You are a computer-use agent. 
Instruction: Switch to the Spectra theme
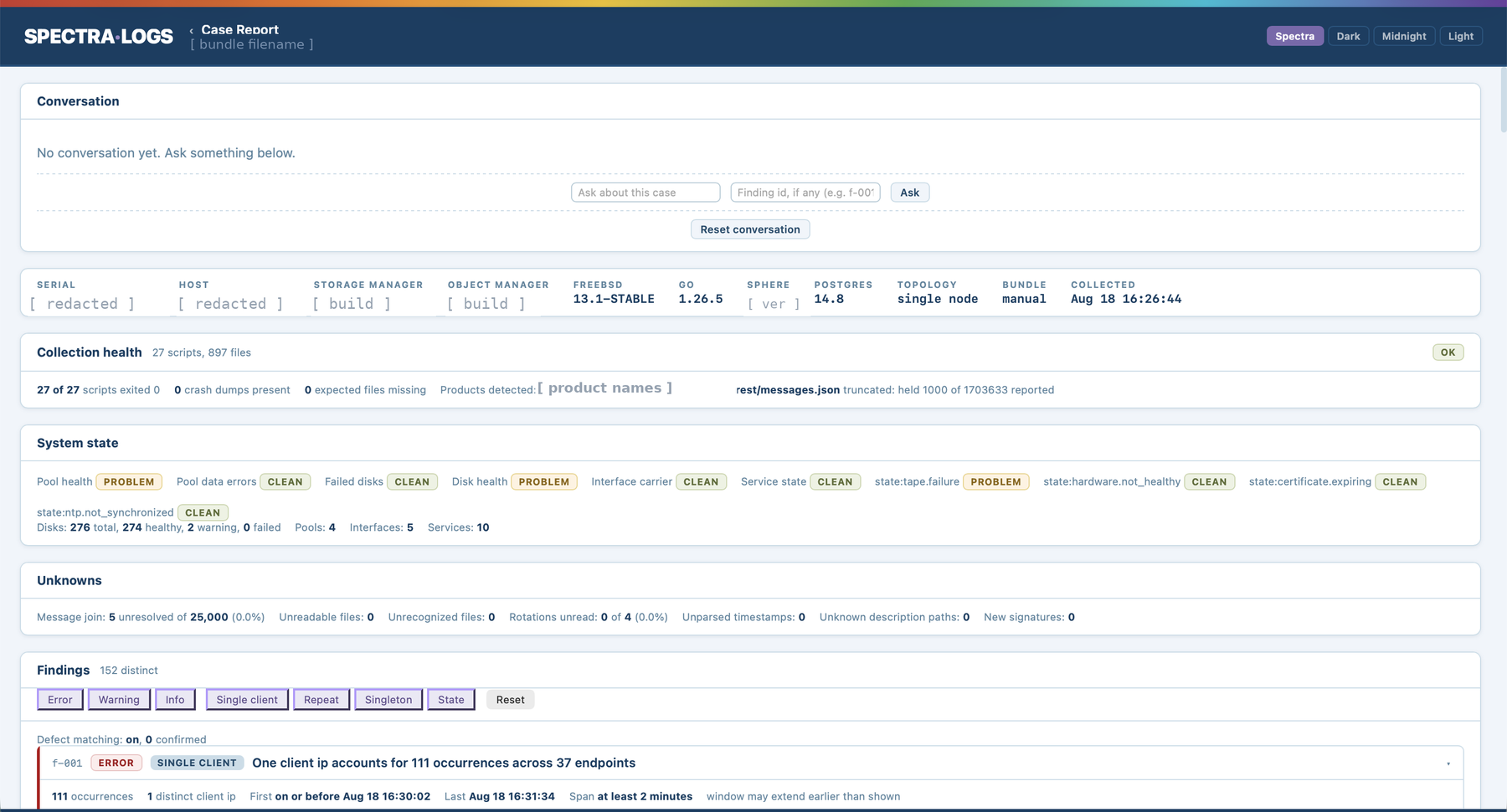click(x=1294, y=36)
